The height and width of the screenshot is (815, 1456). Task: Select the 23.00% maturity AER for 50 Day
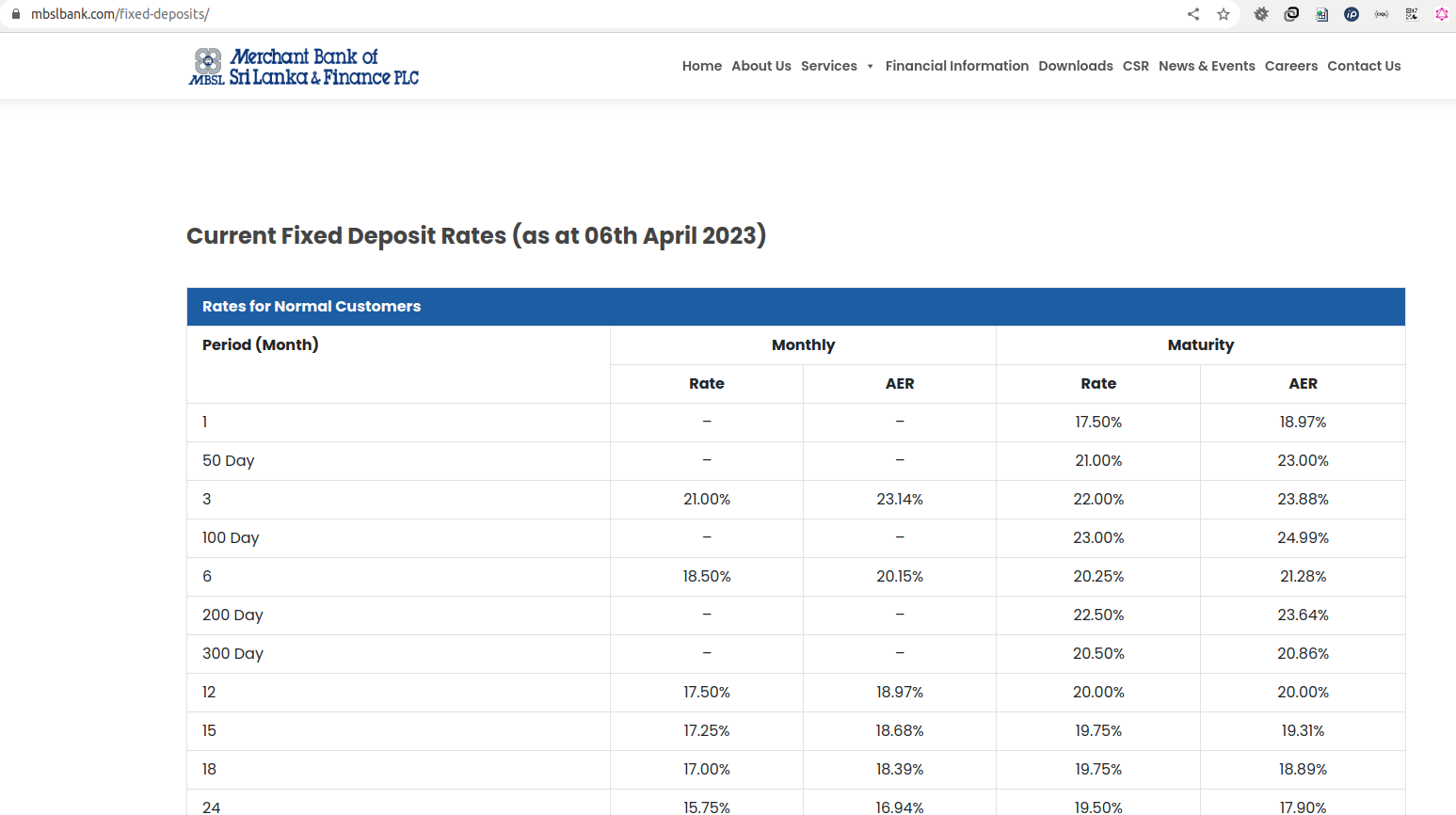tap(1304, 461)
